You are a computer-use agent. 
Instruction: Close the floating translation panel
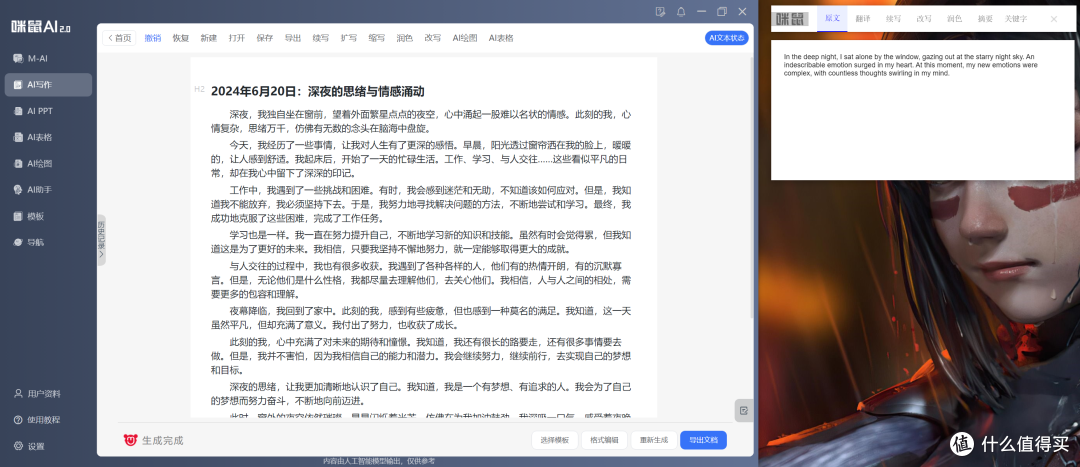(x=1053, y=19)
